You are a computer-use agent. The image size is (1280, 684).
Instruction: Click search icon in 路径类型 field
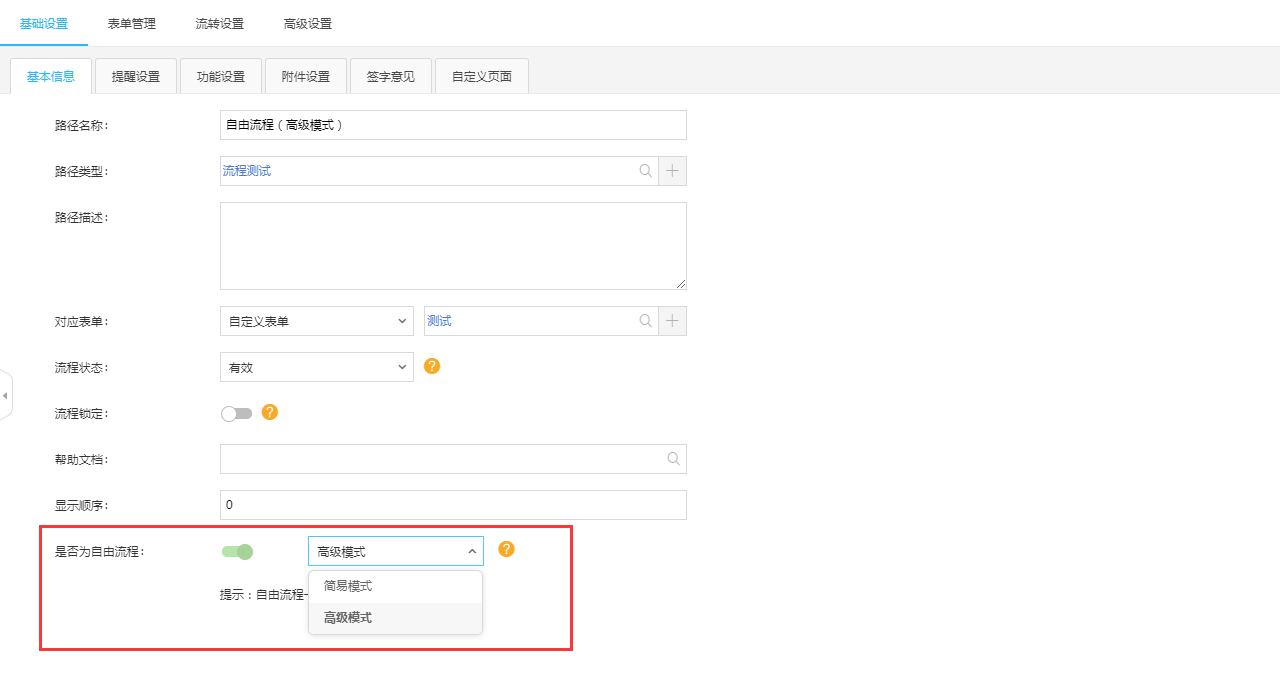pyautogui.click(x=646, y=171)
